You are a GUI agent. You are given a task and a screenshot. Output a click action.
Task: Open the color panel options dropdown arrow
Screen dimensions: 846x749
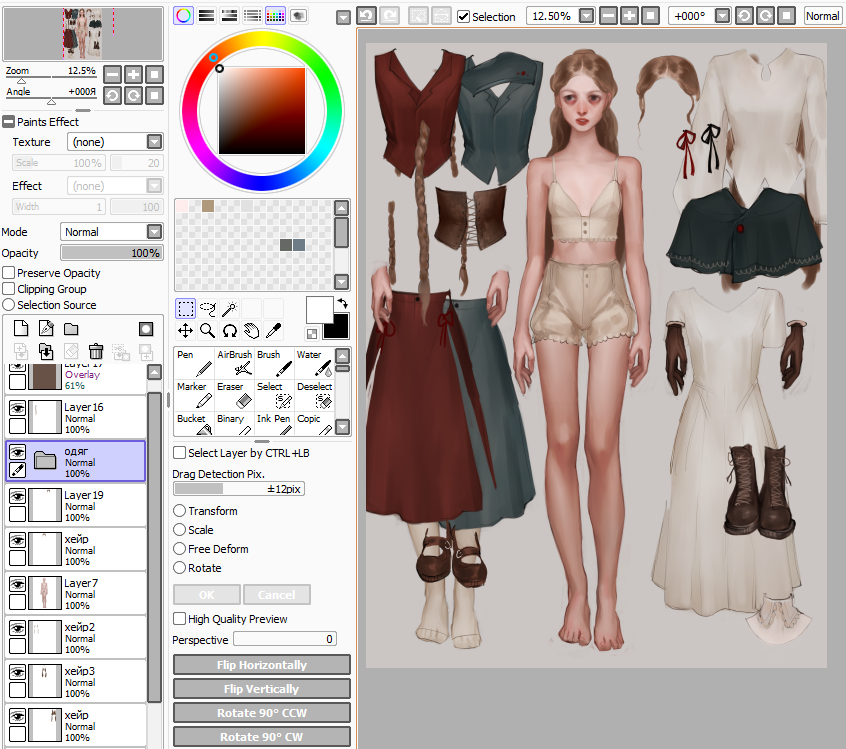pos(343,18)
